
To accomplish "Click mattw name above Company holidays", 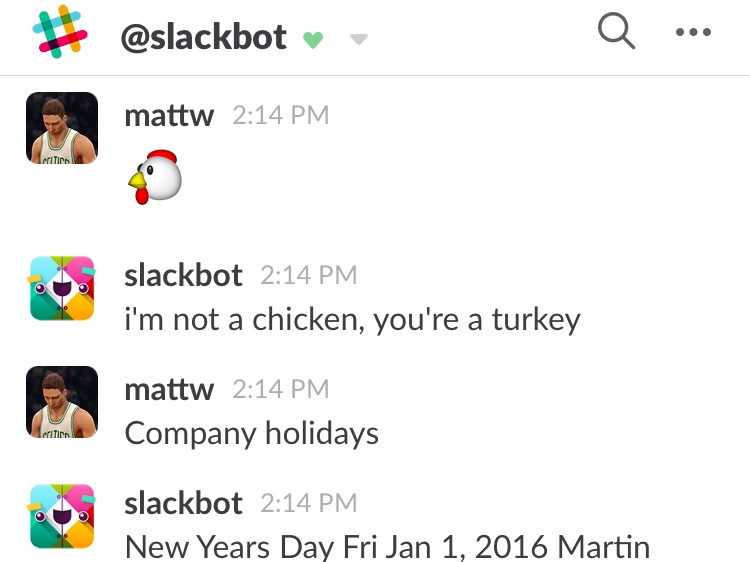I will [x=169, y=389].
